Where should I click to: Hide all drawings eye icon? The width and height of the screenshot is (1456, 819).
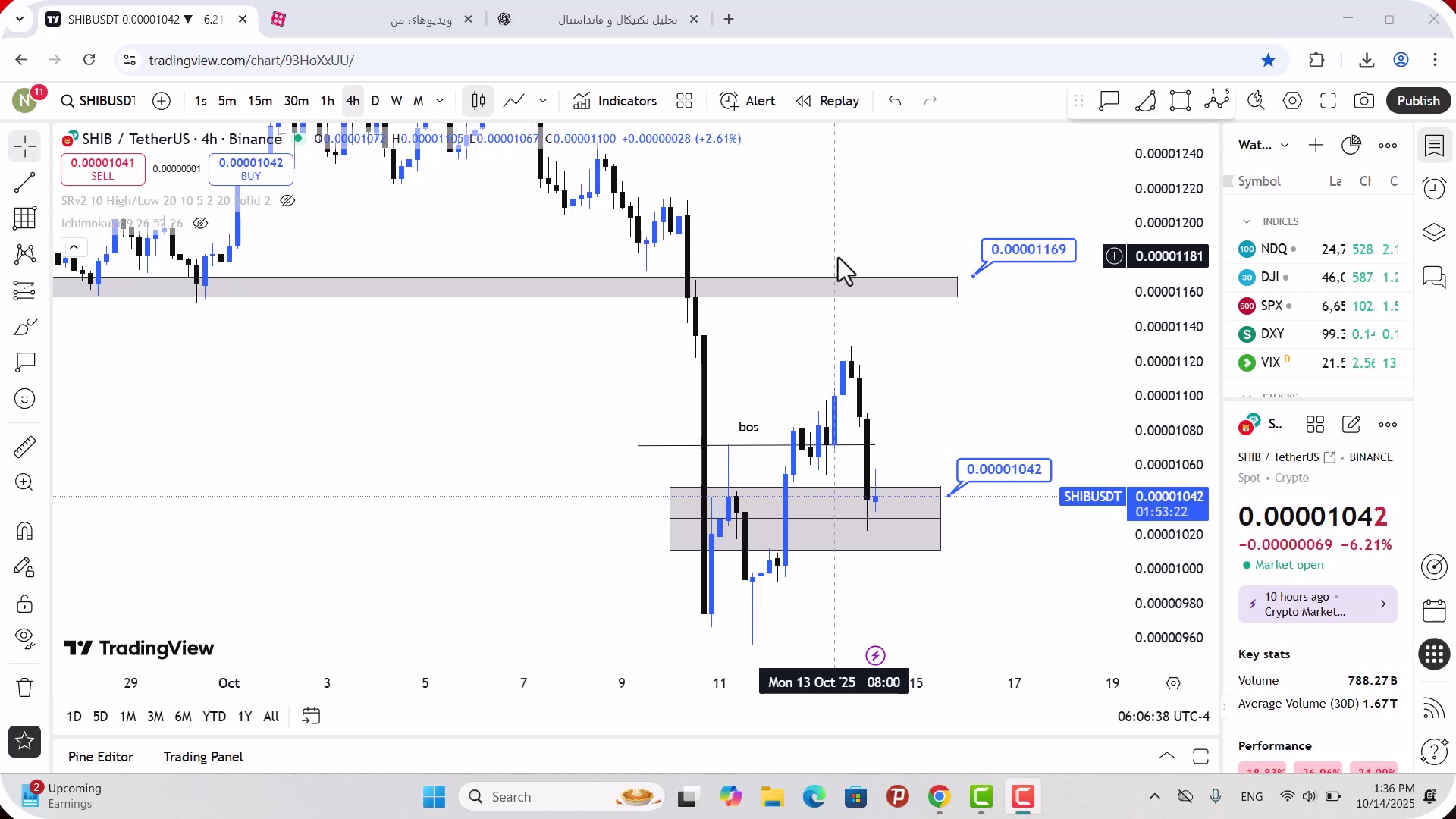click(25, 639)
